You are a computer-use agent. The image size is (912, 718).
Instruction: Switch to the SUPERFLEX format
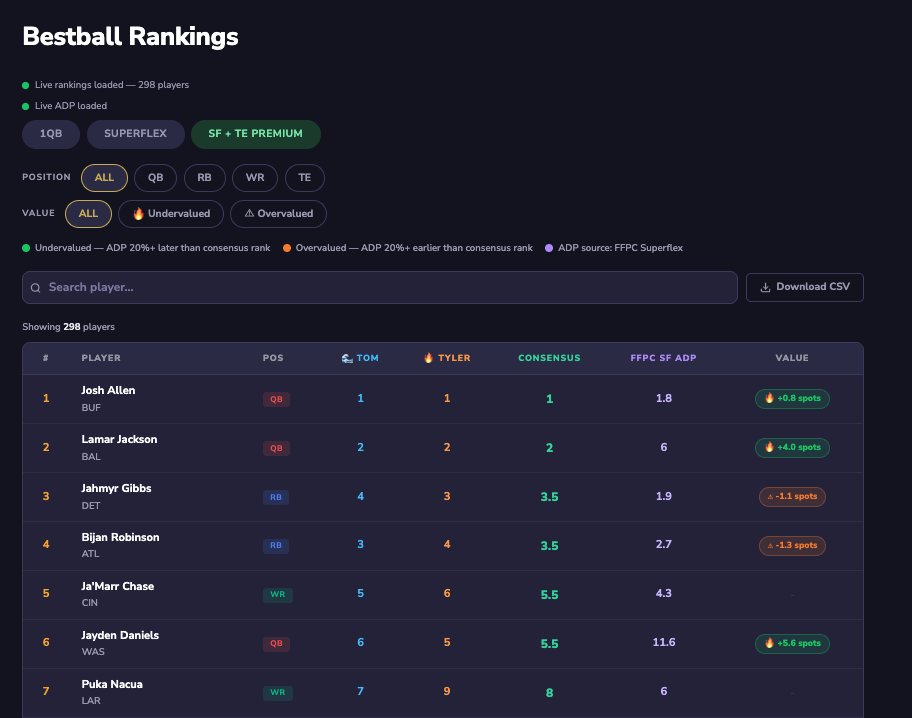136,134
